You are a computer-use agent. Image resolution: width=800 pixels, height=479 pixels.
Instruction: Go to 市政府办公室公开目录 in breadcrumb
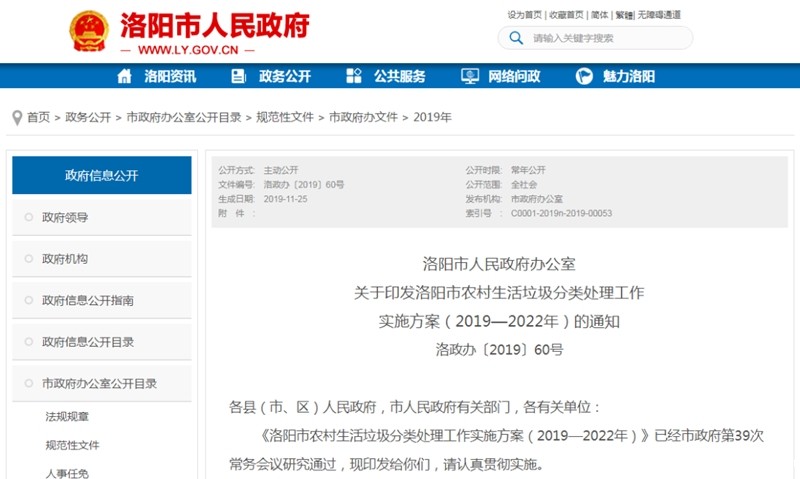[x=184, y=117]
